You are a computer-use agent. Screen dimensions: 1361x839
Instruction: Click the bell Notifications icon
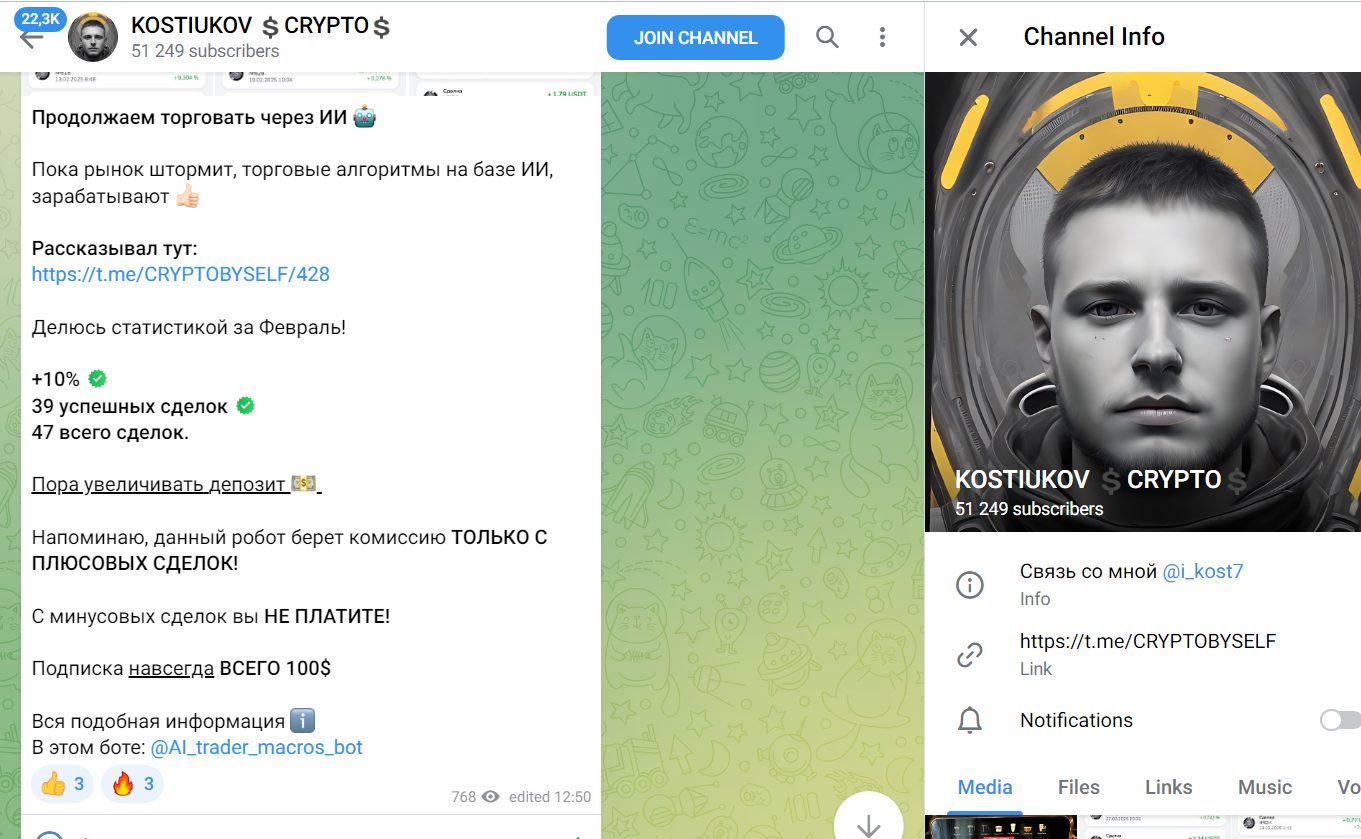point(969,720)
